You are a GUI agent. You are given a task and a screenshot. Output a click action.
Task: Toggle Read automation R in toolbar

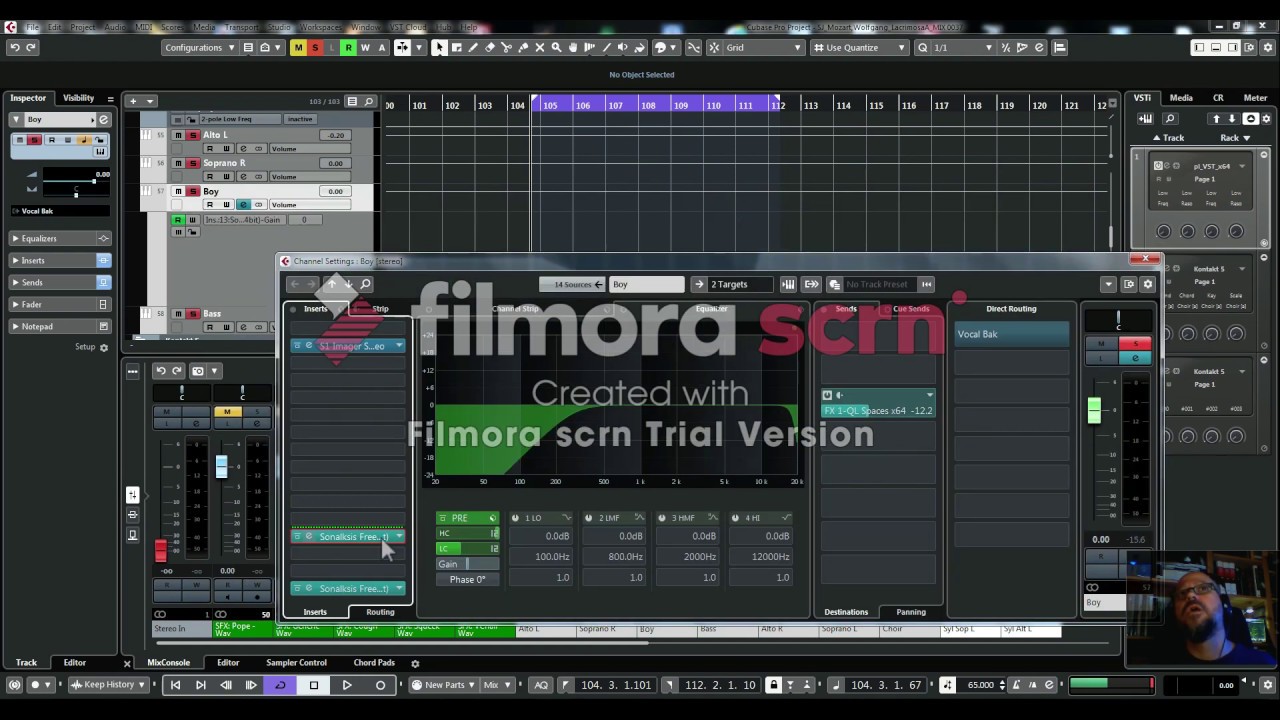348,47
